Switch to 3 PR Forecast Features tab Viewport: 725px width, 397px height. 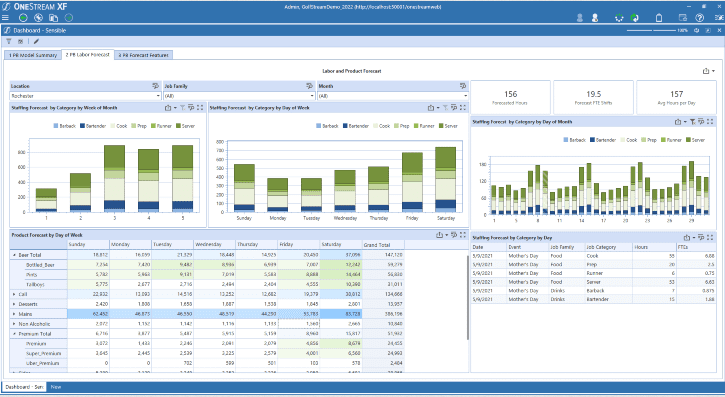click(144, 55)
